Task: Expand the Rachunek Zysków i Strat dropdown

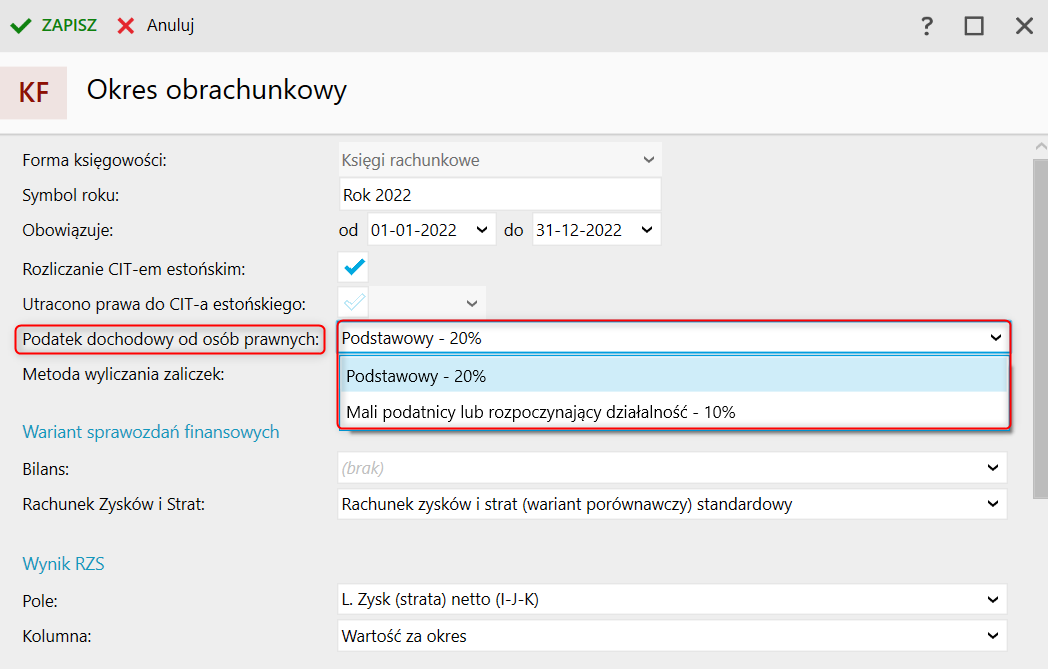Action: click(992, 504)
